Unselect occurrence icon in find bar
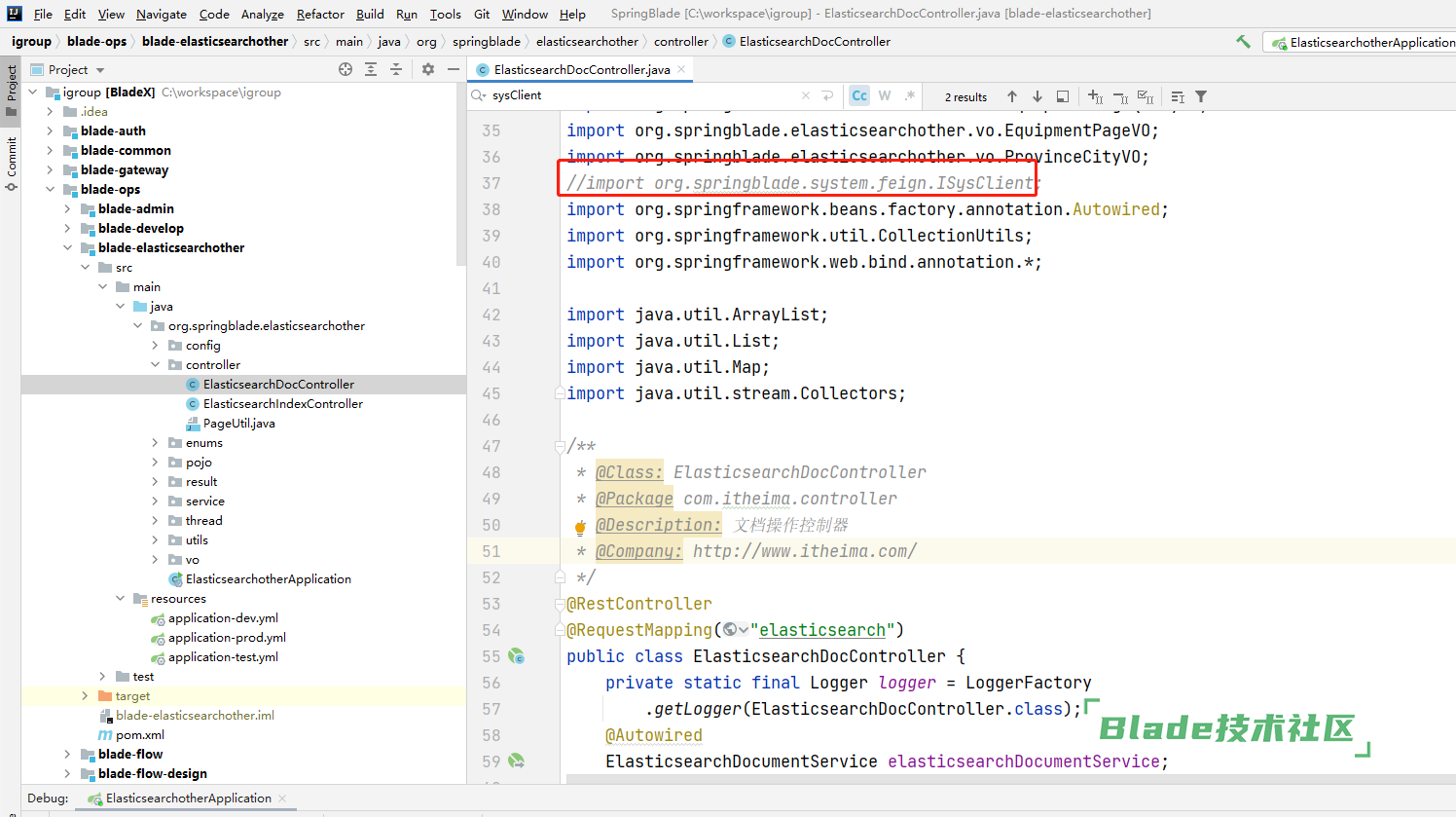The image size is (1456, 817). tap(1120, 96)
